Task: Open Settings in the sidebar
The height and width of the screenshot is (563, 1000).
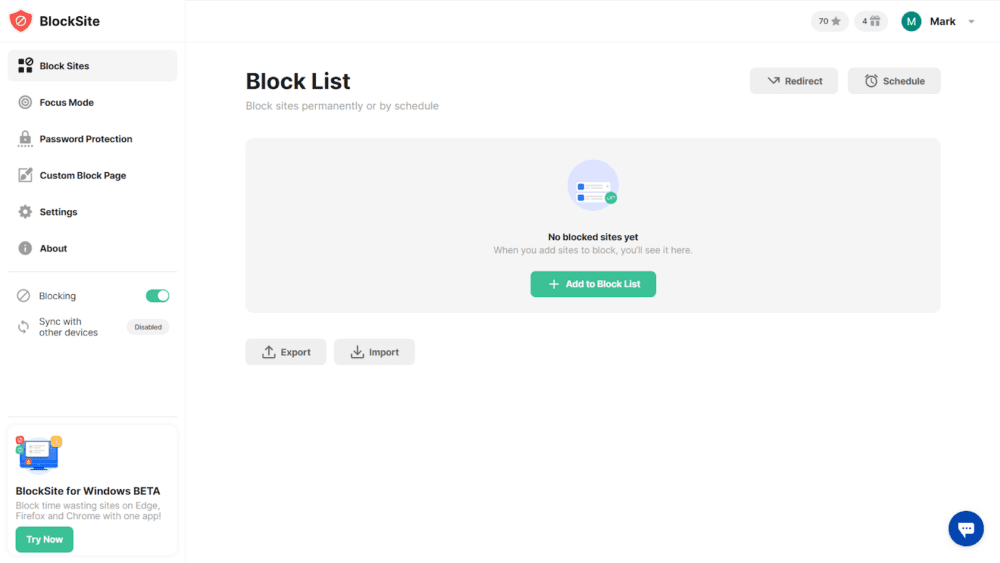Action: pos(92,212)
